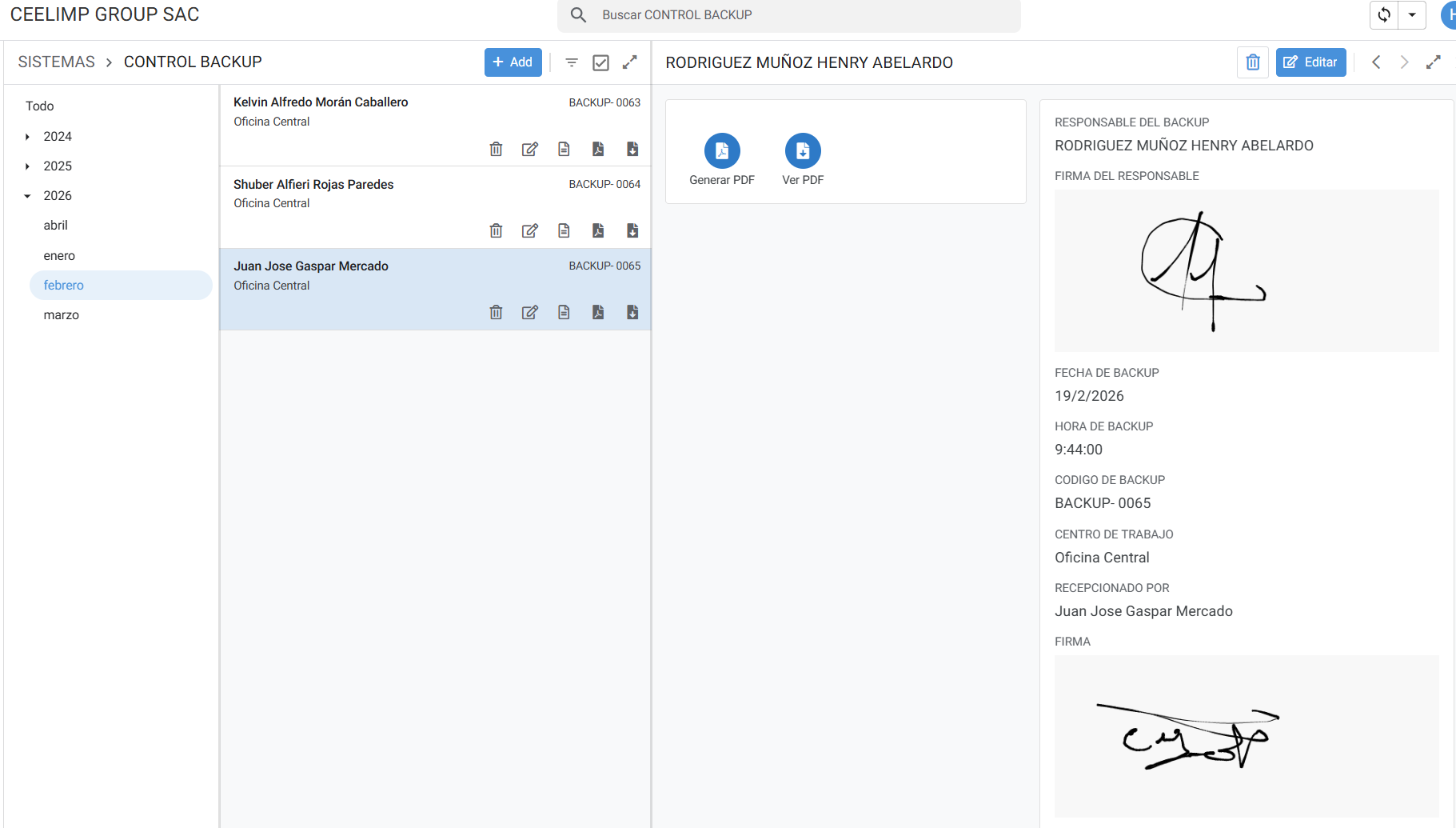The height and width of the screenshot is (828, 1456).
Task: Download icon in BACKUP- 0065 row
Action: [x=632, y=312]
